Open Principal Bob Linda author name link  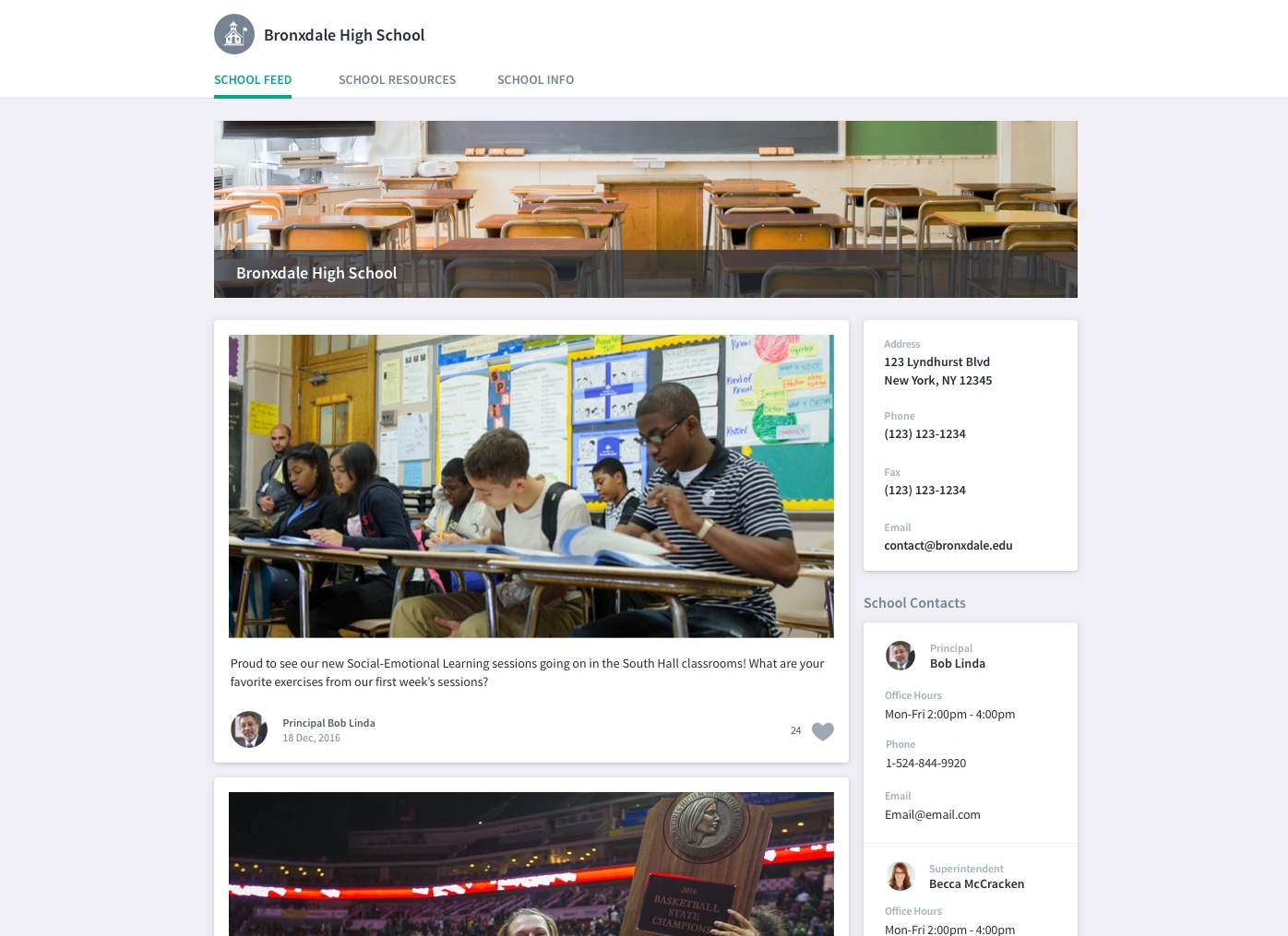(328, 723)
